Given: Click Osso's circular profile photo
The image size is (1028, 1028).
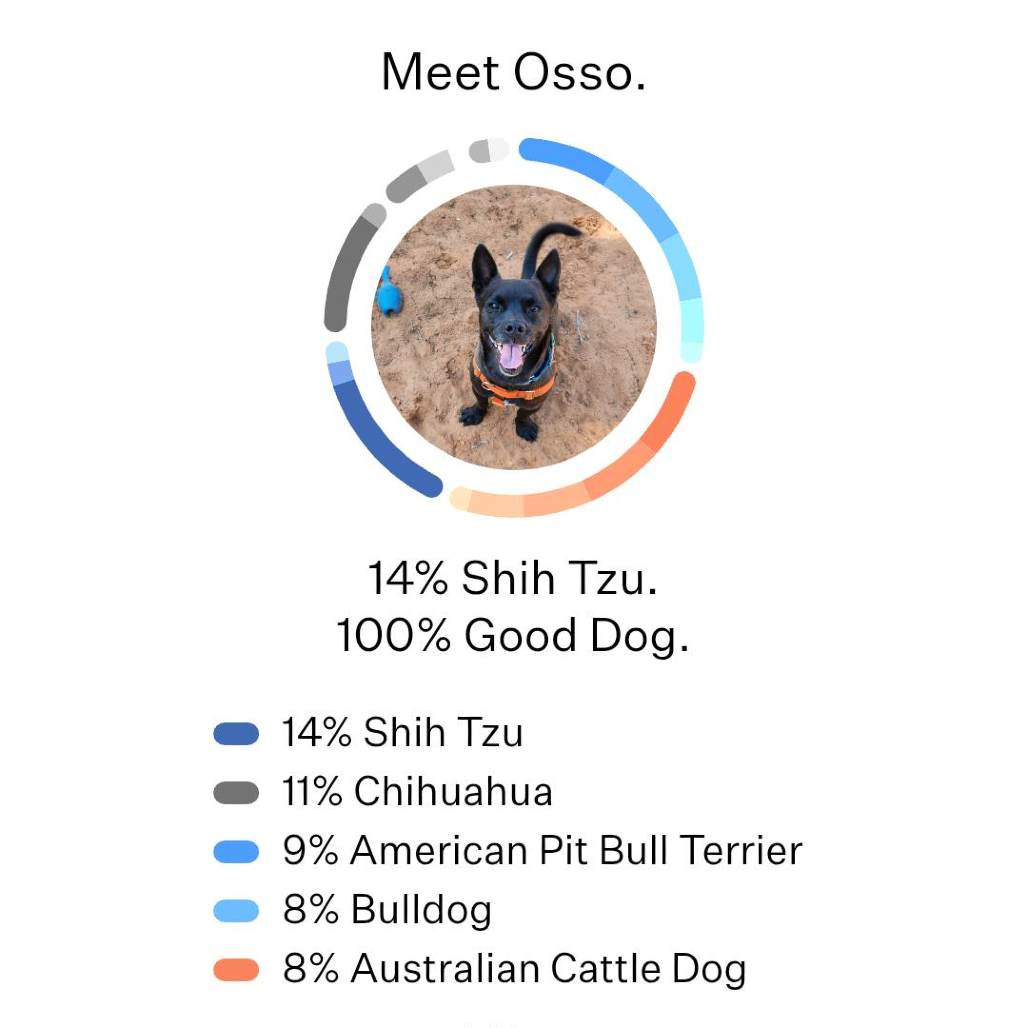Looking at the screenshot, I should click(514, 327).
